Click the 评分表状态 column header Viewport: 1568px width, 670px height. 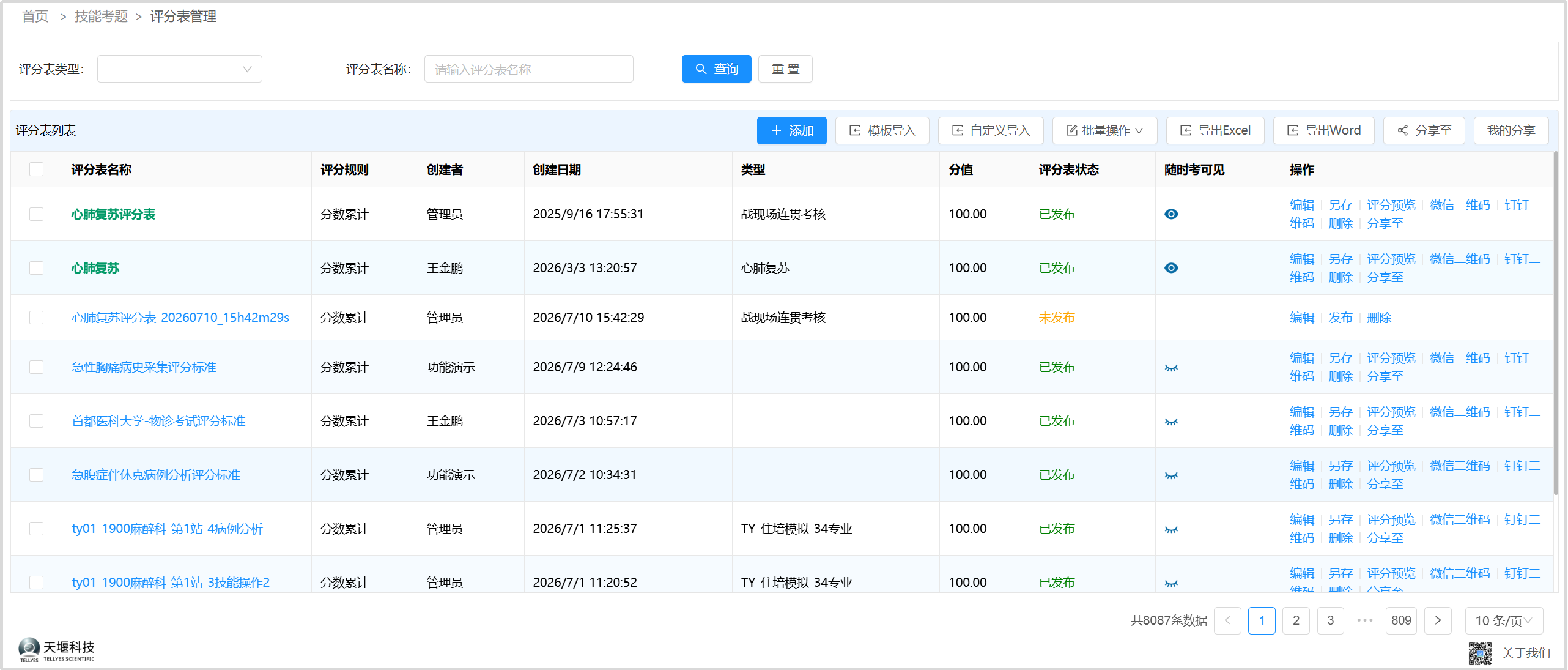(1068, 169)
